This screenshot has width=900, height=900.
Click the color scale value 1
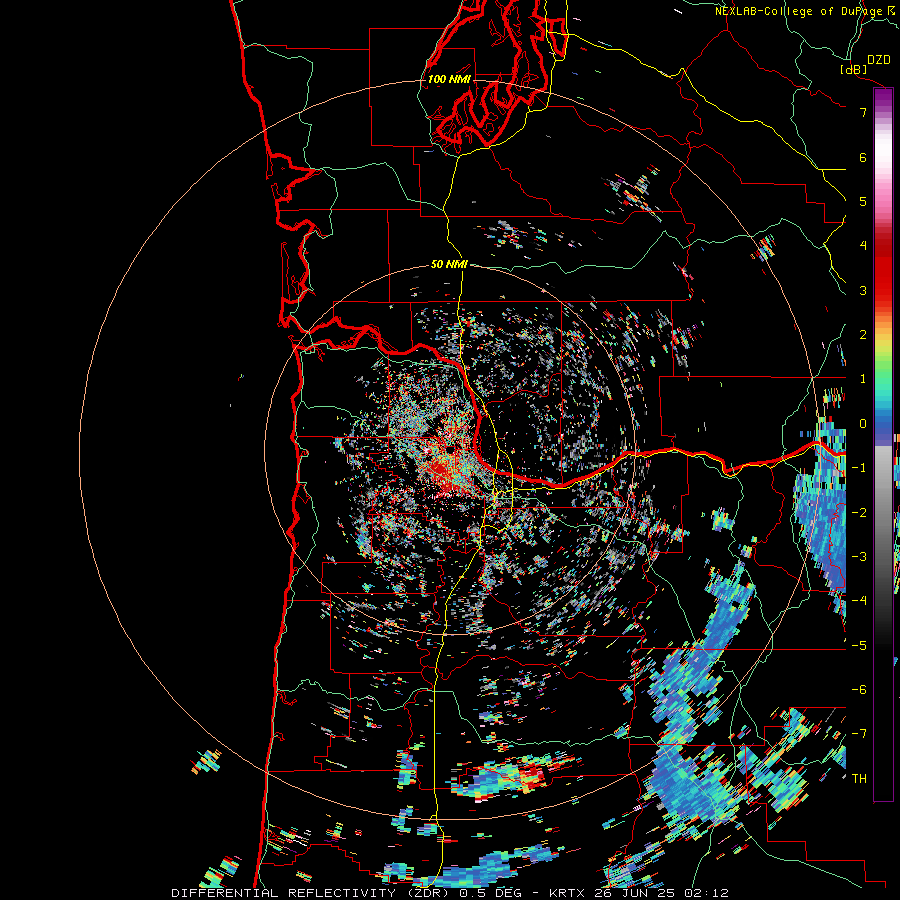pyautogui.click(x=863, y=379)
